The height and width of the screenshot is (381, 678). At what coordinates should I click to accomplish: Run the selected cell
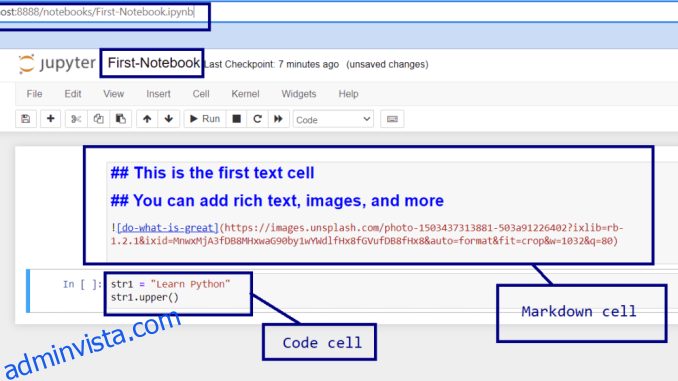click(x=205, y=119)
